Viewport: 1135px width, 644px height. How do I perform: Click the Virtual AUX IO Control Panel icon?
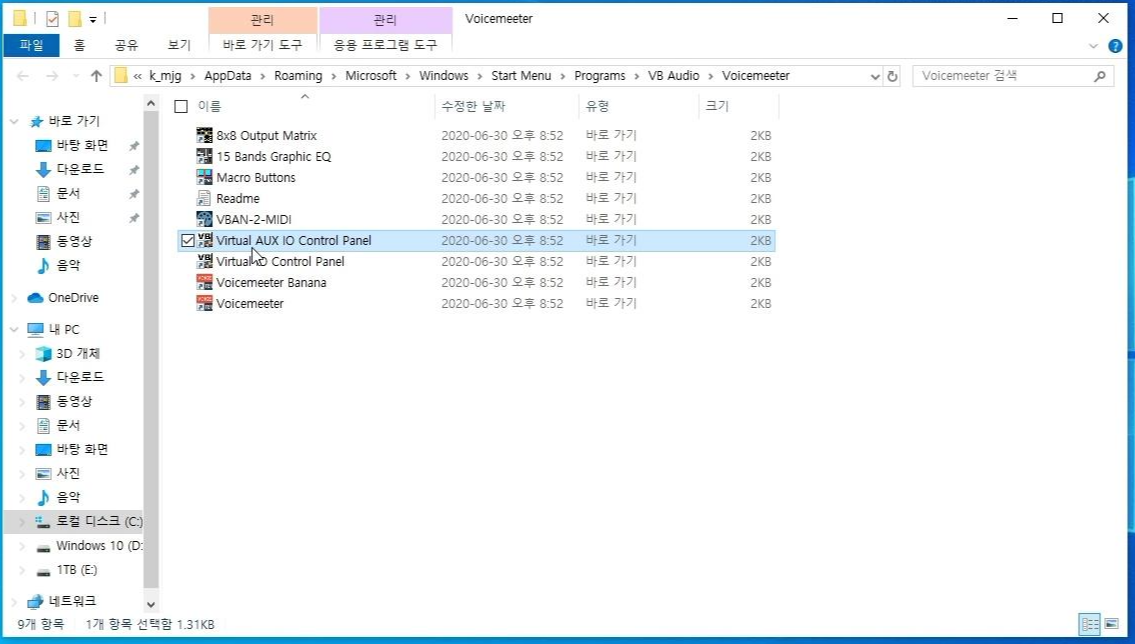click(204, 240)
